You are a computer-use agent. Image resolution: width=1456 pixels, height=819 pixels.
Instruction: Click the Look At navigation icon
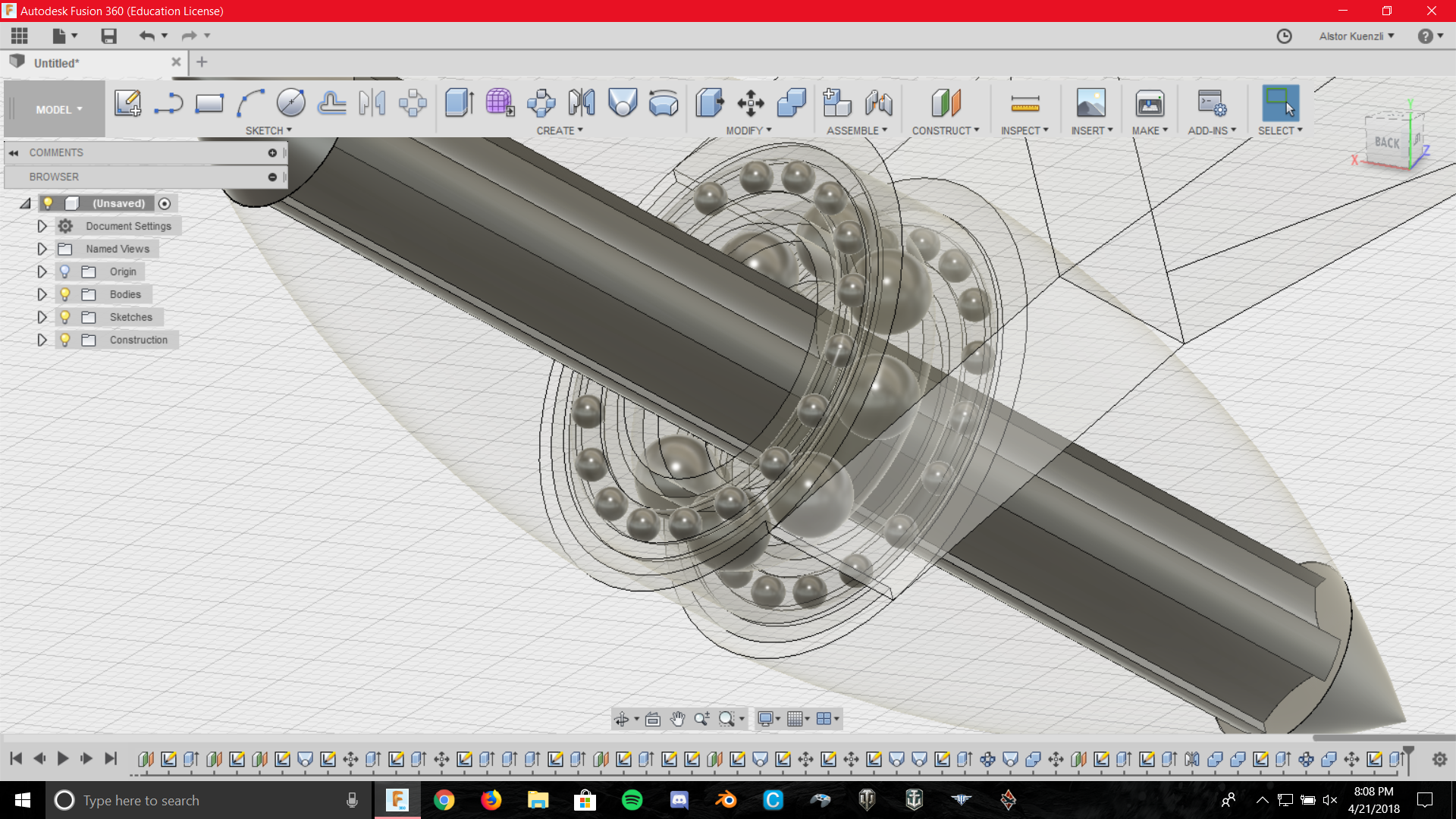(653, 719)
